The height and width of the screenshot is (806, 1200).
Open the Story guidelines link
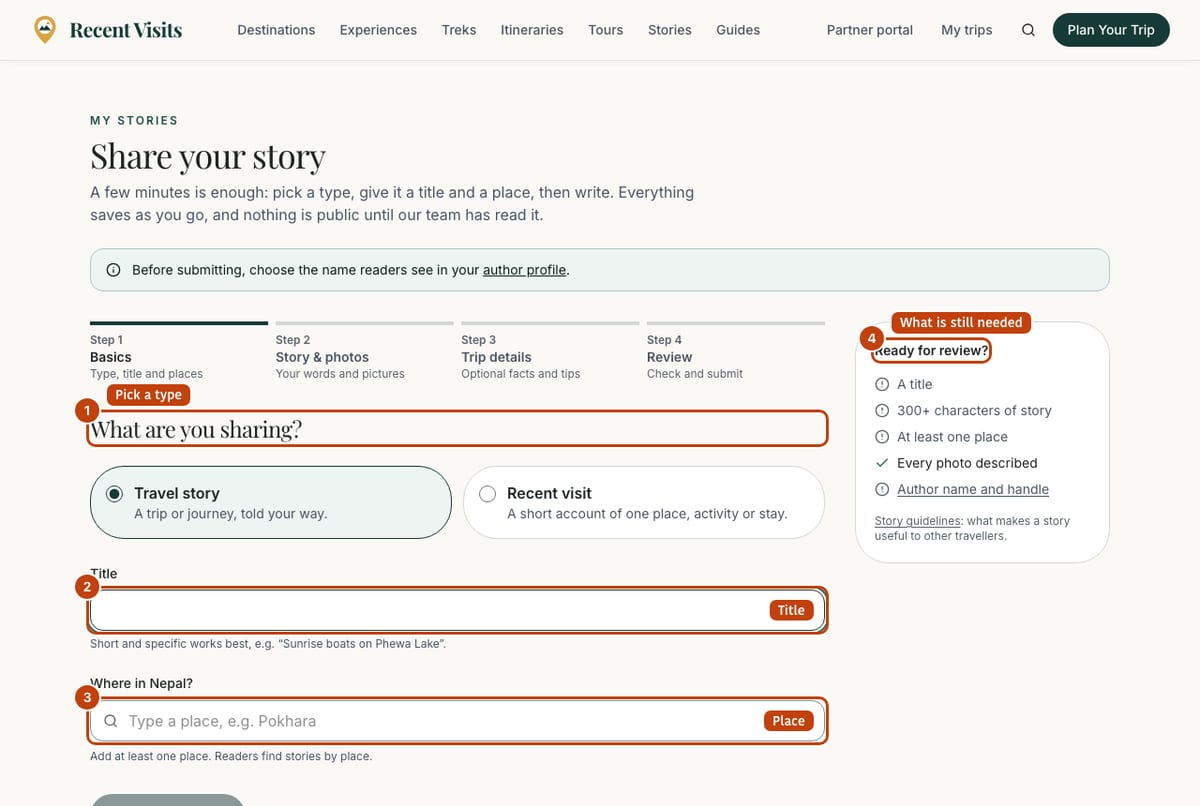pos(918,521)
